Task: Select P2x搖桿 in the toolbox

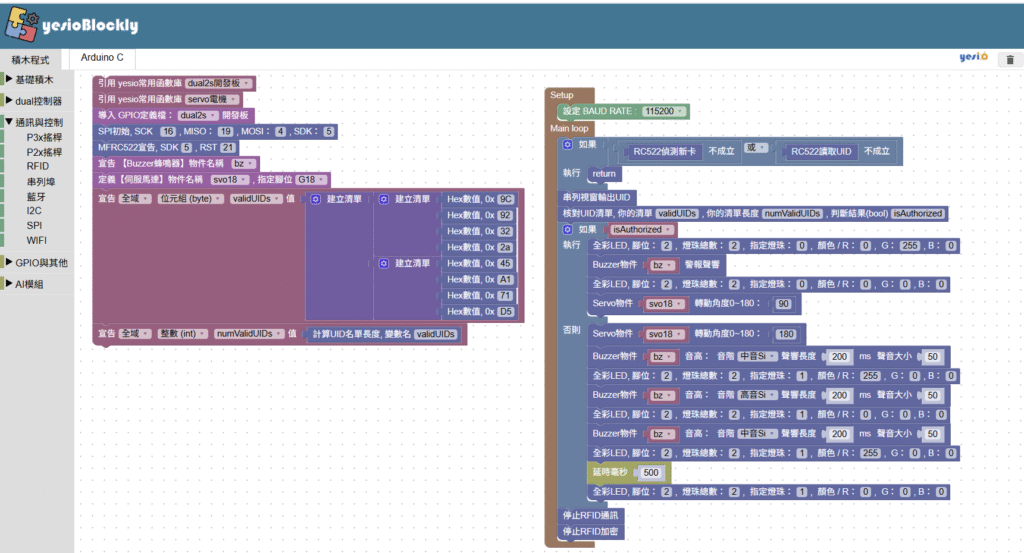Action: click(44, 151)
